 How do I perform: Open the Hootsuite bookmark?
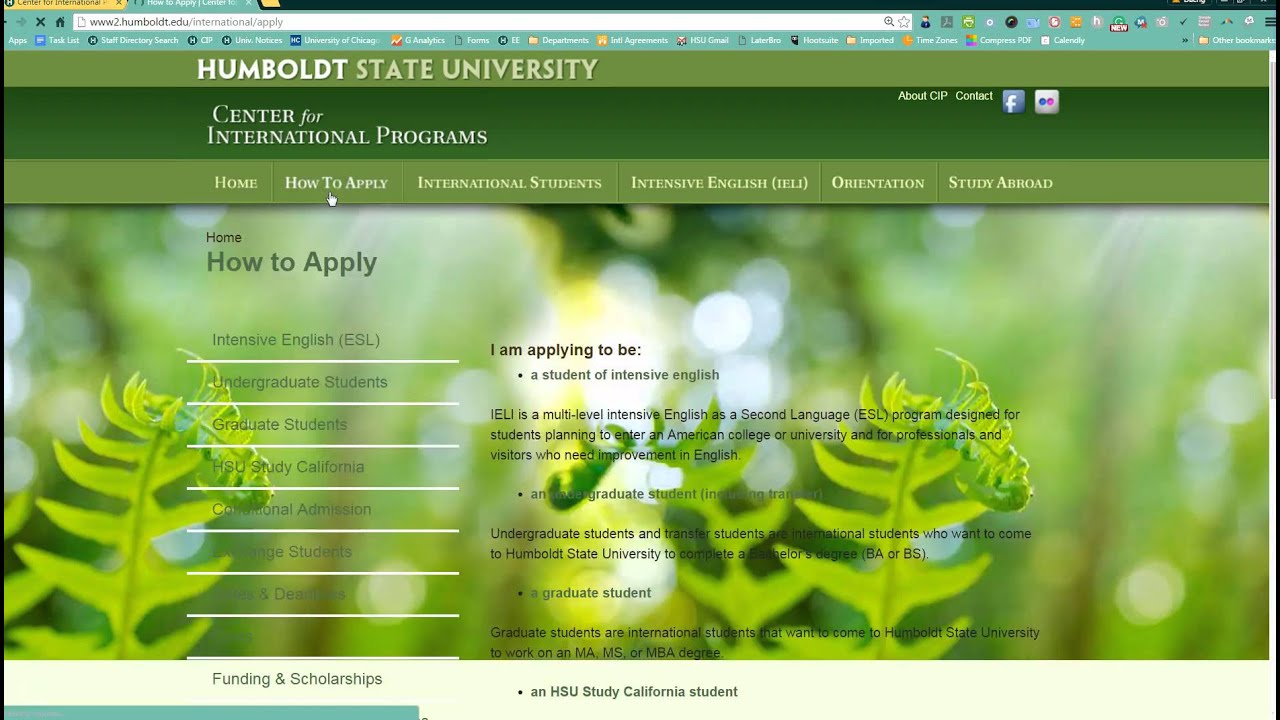coord(814,41)
